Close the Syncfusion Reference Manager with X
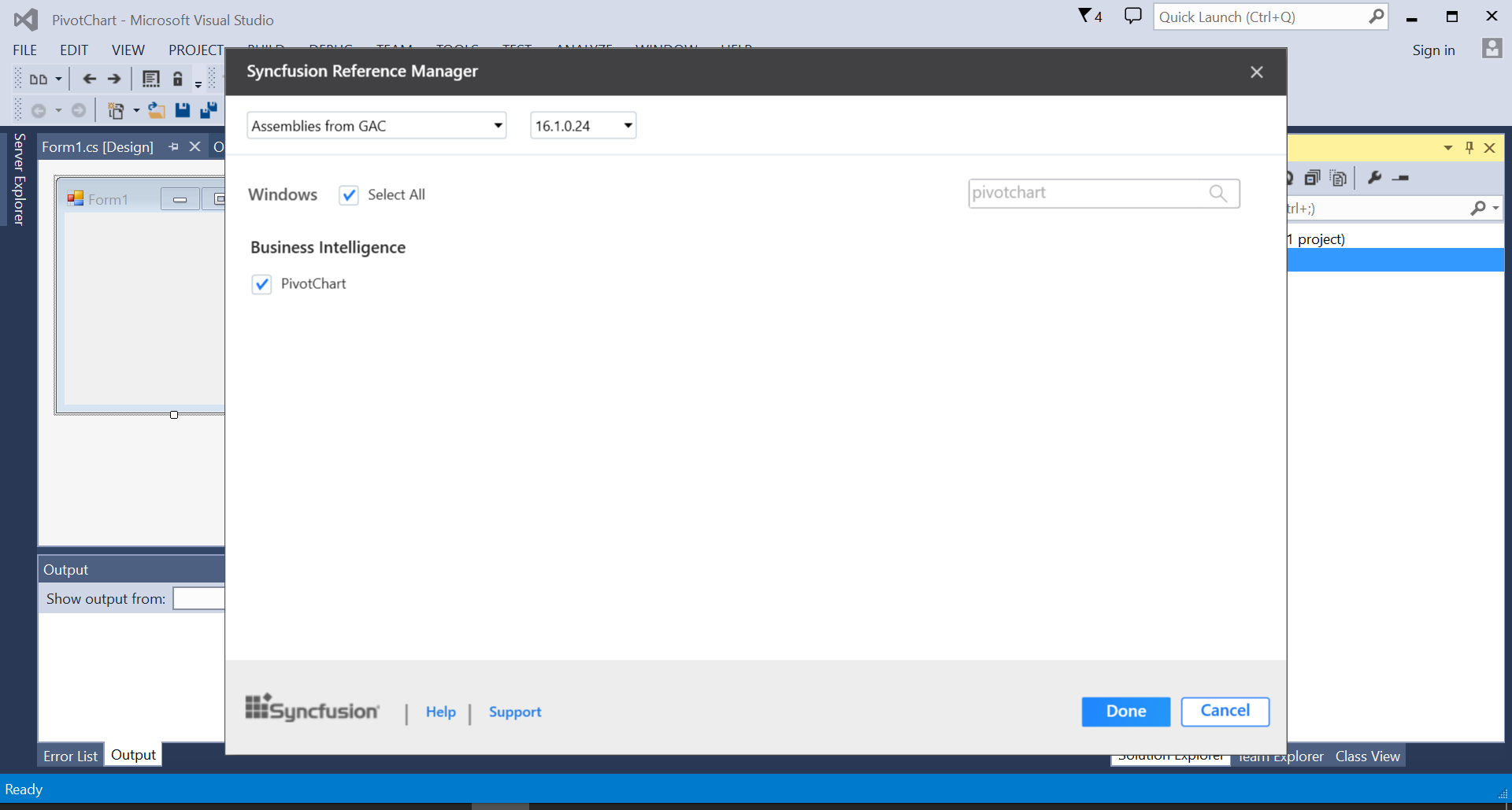The width and height of the screenshot is (1512, 810). coord(1256,72)
